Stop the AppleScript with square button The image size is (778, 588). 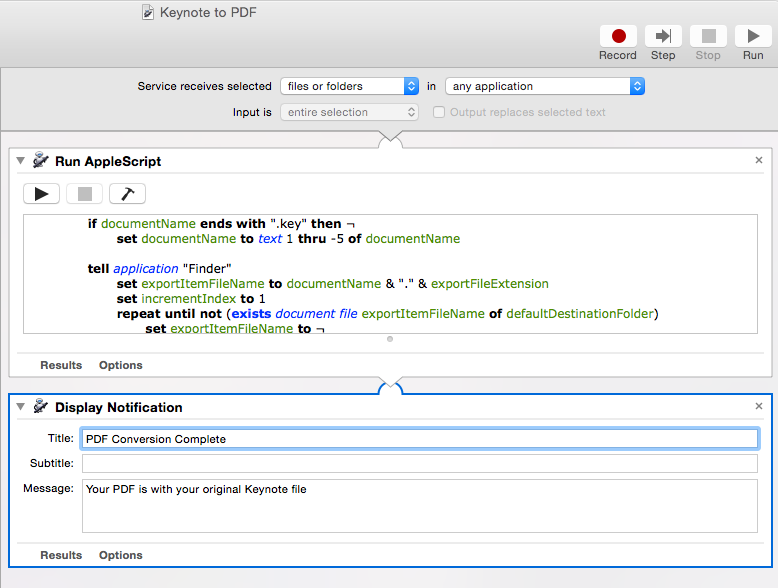click(x=84, y=194)
